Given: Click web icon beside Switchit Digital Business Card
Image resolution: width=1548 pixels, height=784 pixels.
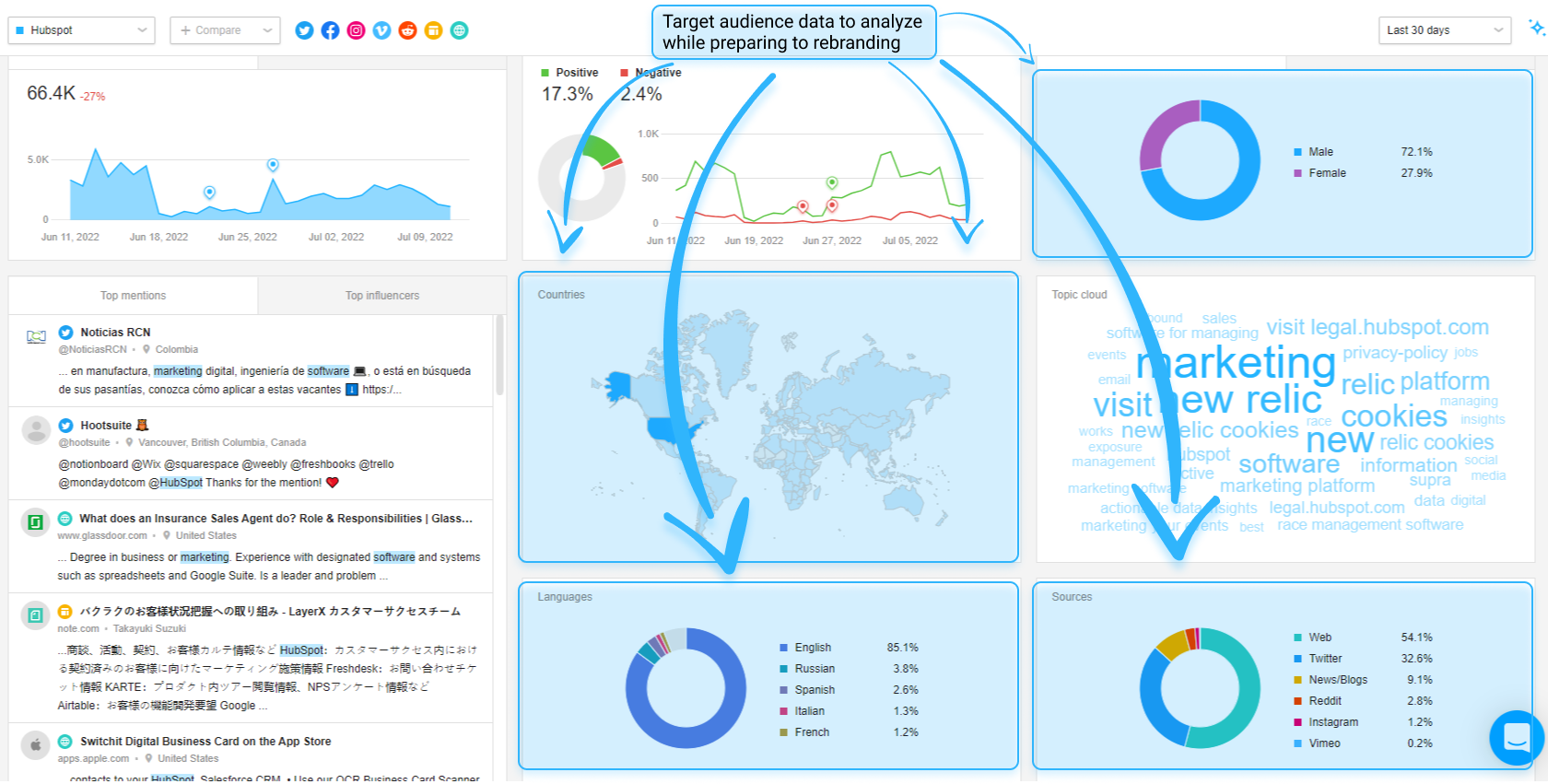Looking at the screenshot, I should [x=64, y=742].
